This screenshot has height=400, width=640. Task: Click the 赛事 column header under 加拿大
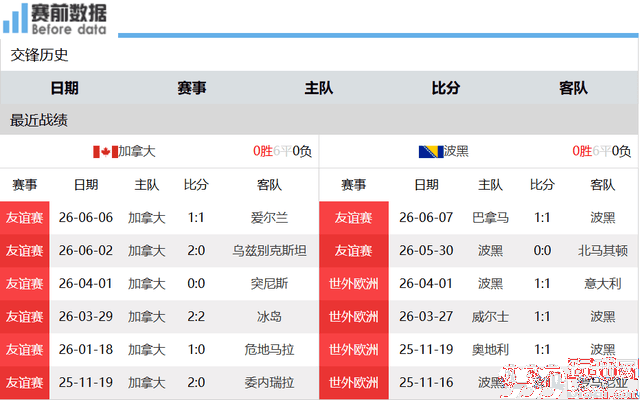pyautogui.click(x=24, y=185)
